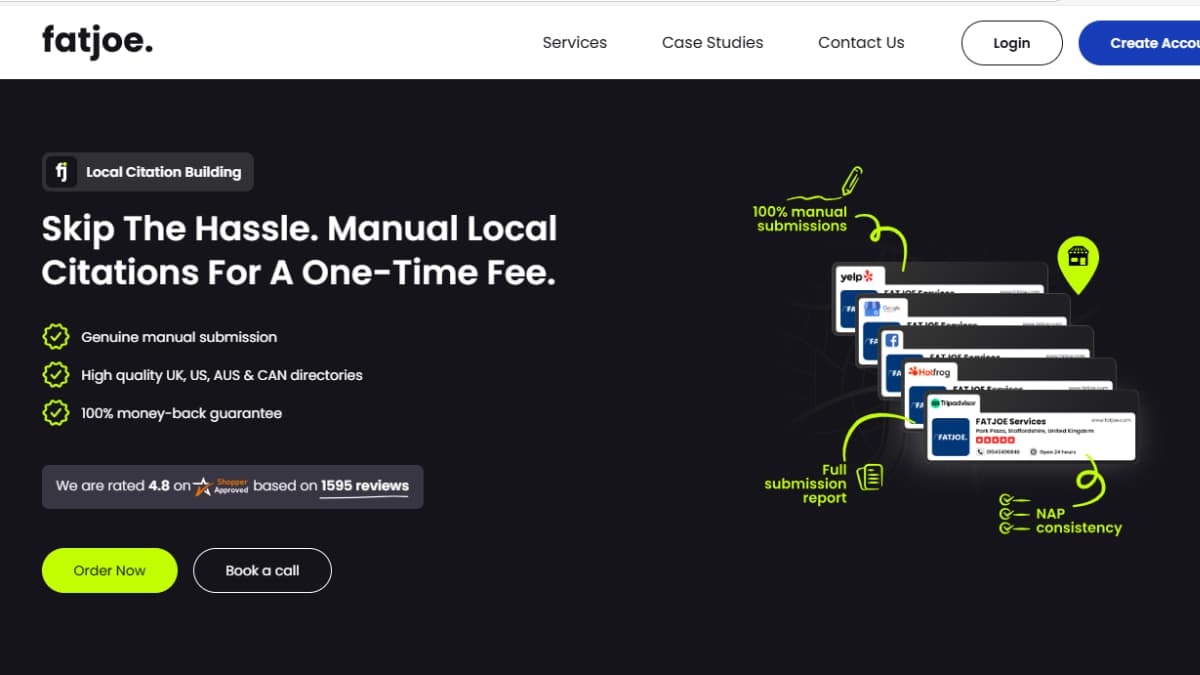Screen dimensions: 1200x675
Task: Click the checkmark beside Genuine manual submission
Action: 55,337
